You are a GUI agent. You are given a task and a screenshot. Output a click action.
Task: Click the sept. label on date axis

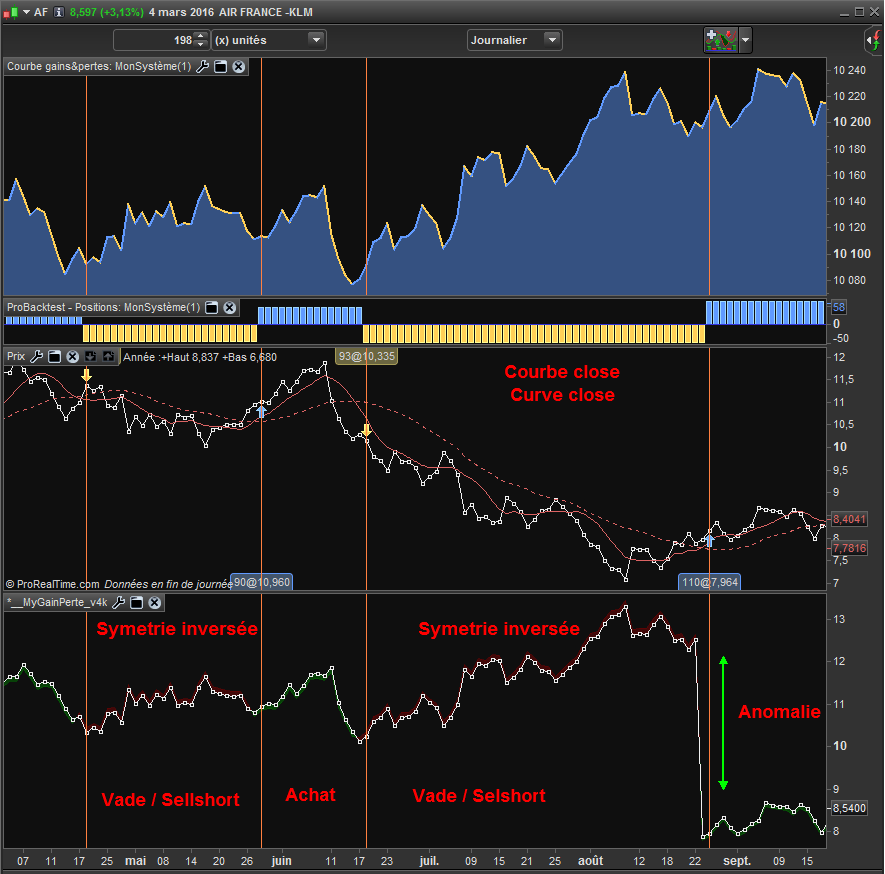click(737, 861)
